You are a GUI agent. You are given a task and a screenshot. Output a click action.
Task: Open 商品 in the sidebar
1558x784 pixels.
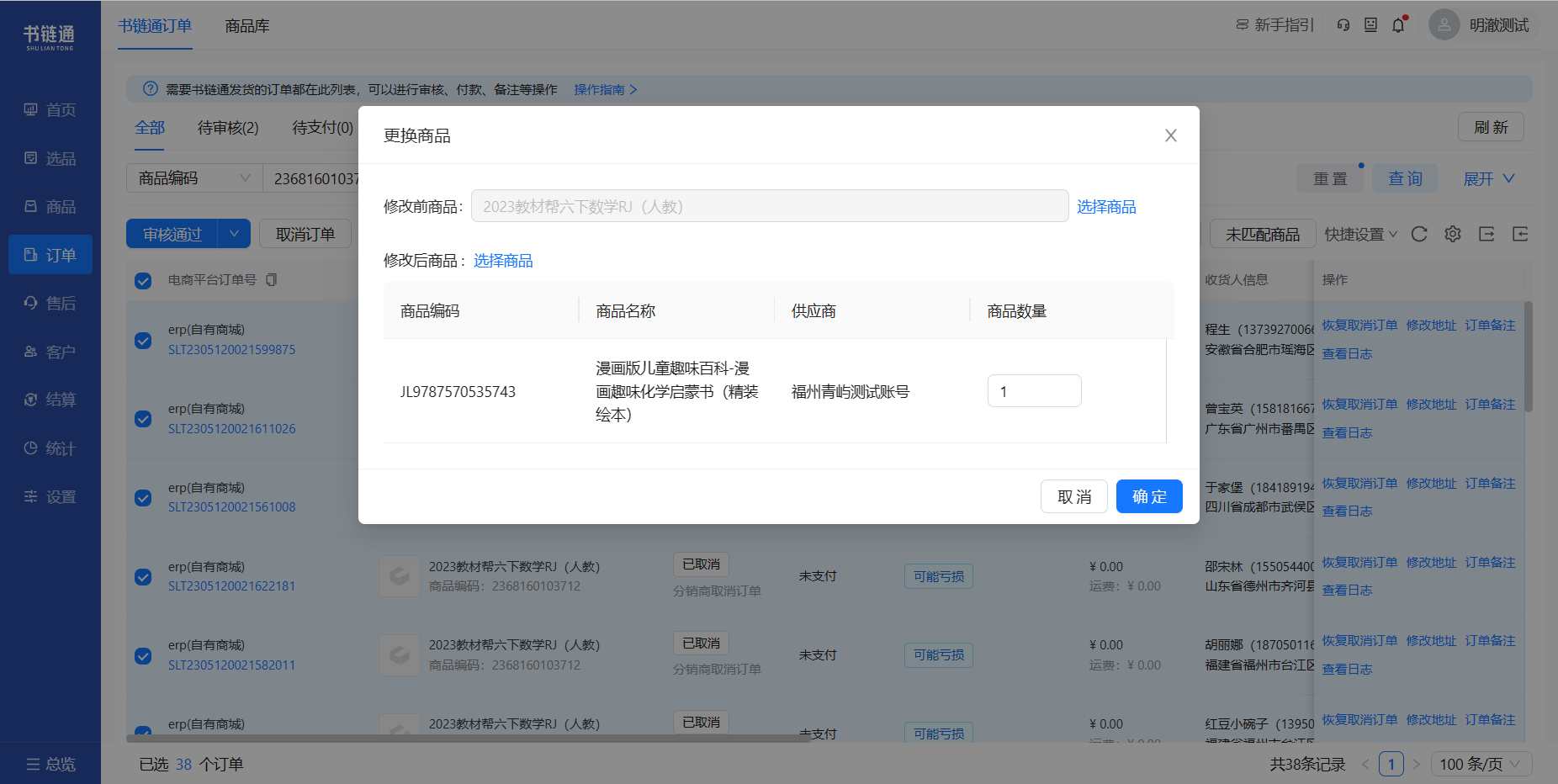pyautogui.click(x=50, y=206)
